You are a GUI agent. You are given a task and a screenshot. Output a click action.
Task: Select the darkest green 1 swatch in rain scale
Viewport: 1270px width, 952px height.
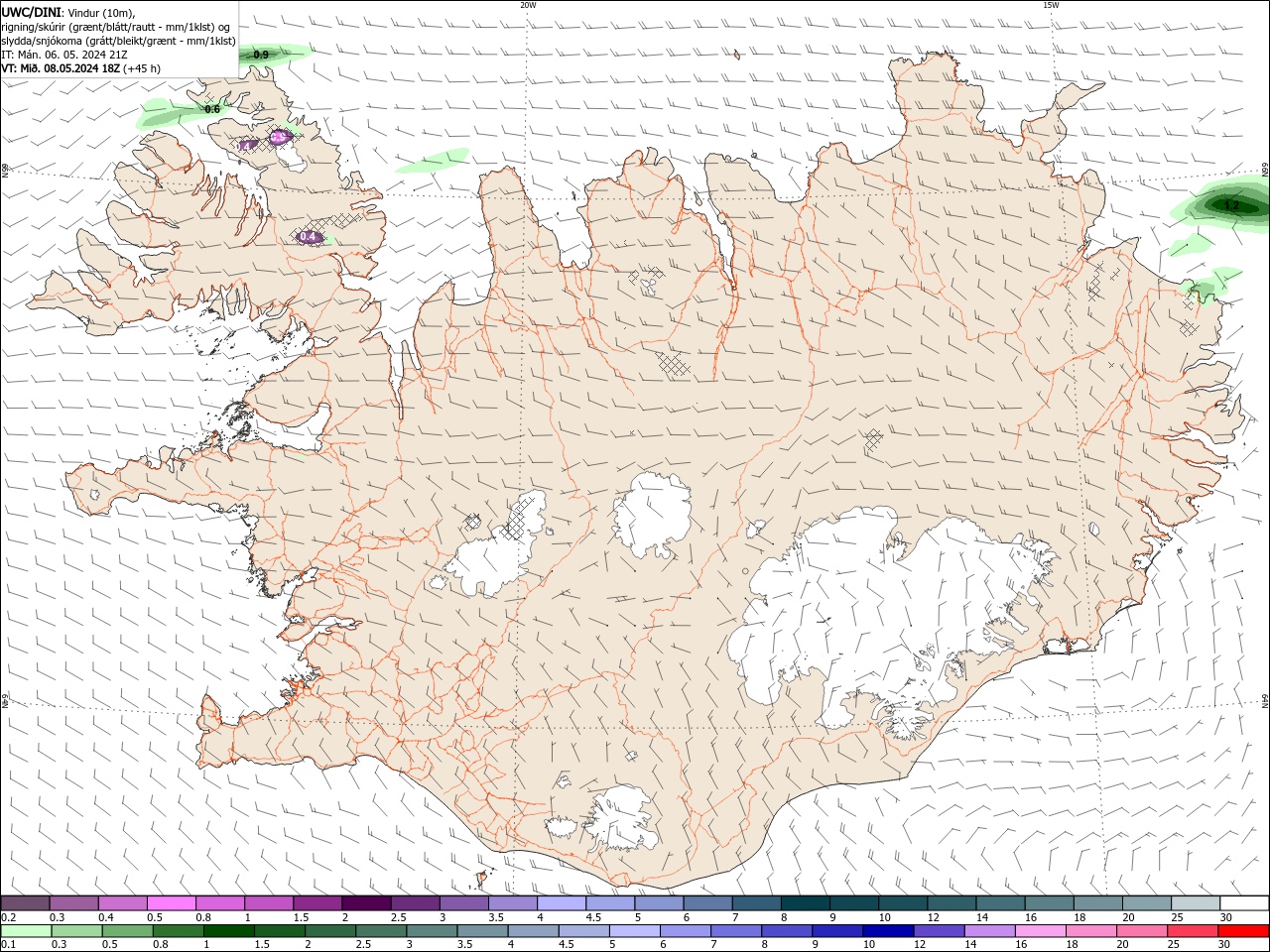[228, 931]
